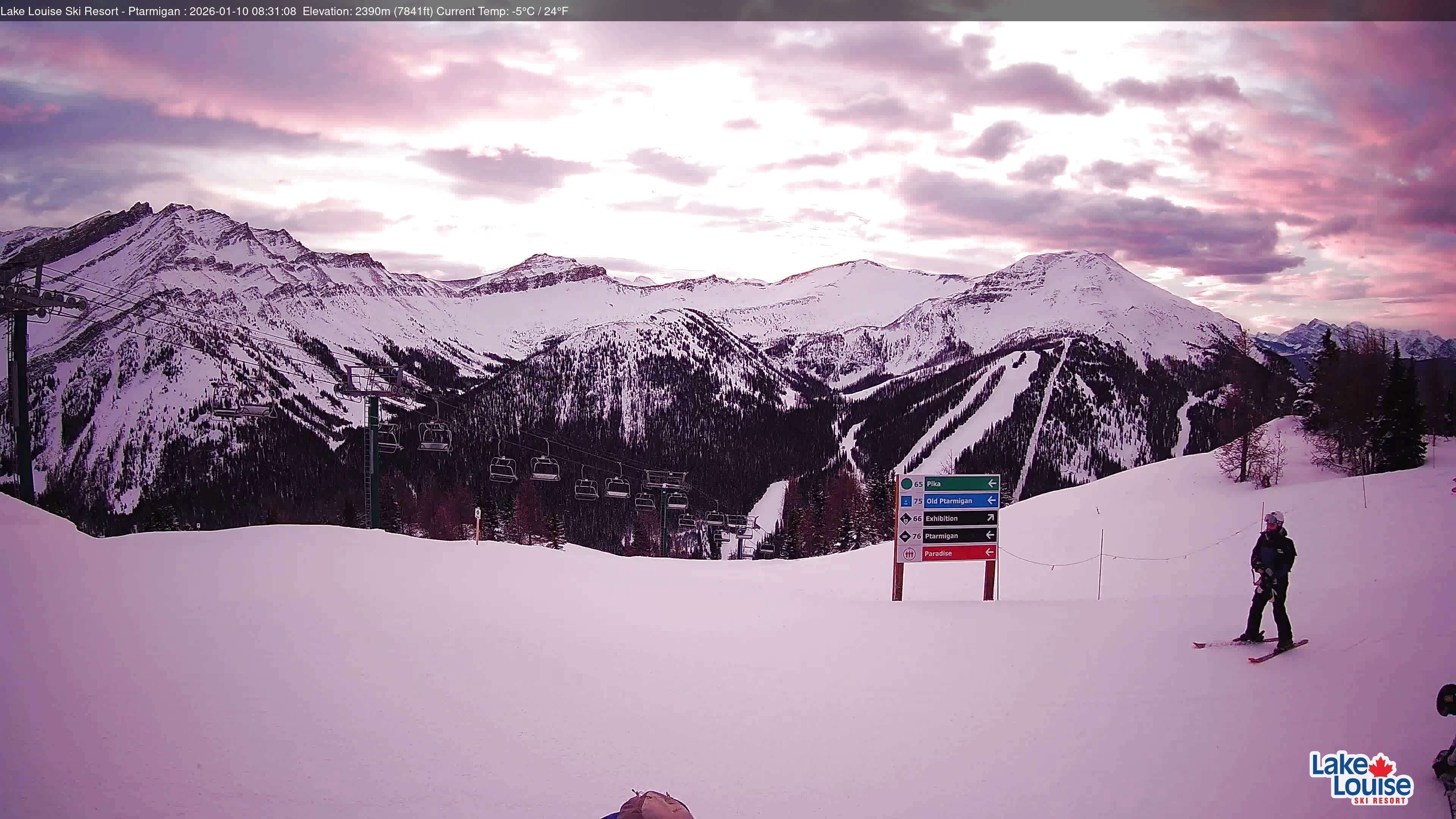Click the run number 75 badge

coord(918,501)
